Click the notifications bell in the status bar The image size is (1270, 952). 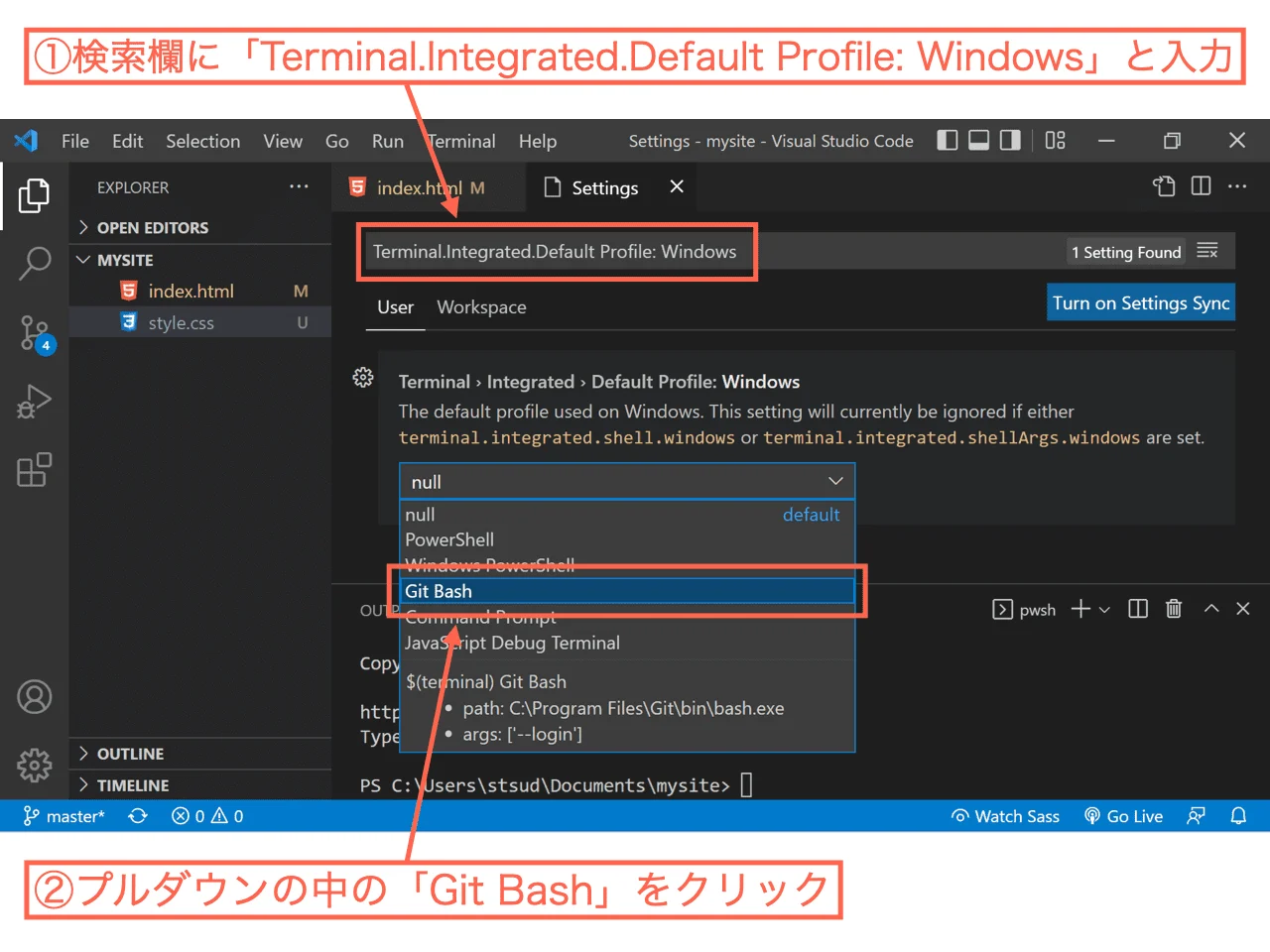pyautogui.click(x=1238, y=815)
